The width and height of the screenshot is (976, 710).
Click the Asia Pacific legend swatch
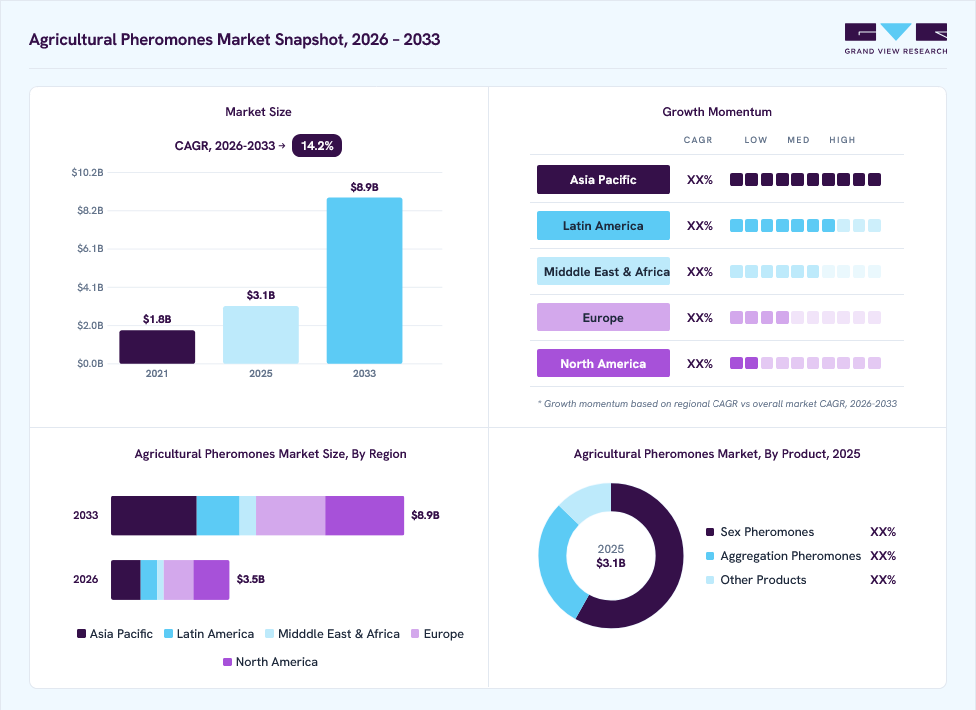(81, 633)
